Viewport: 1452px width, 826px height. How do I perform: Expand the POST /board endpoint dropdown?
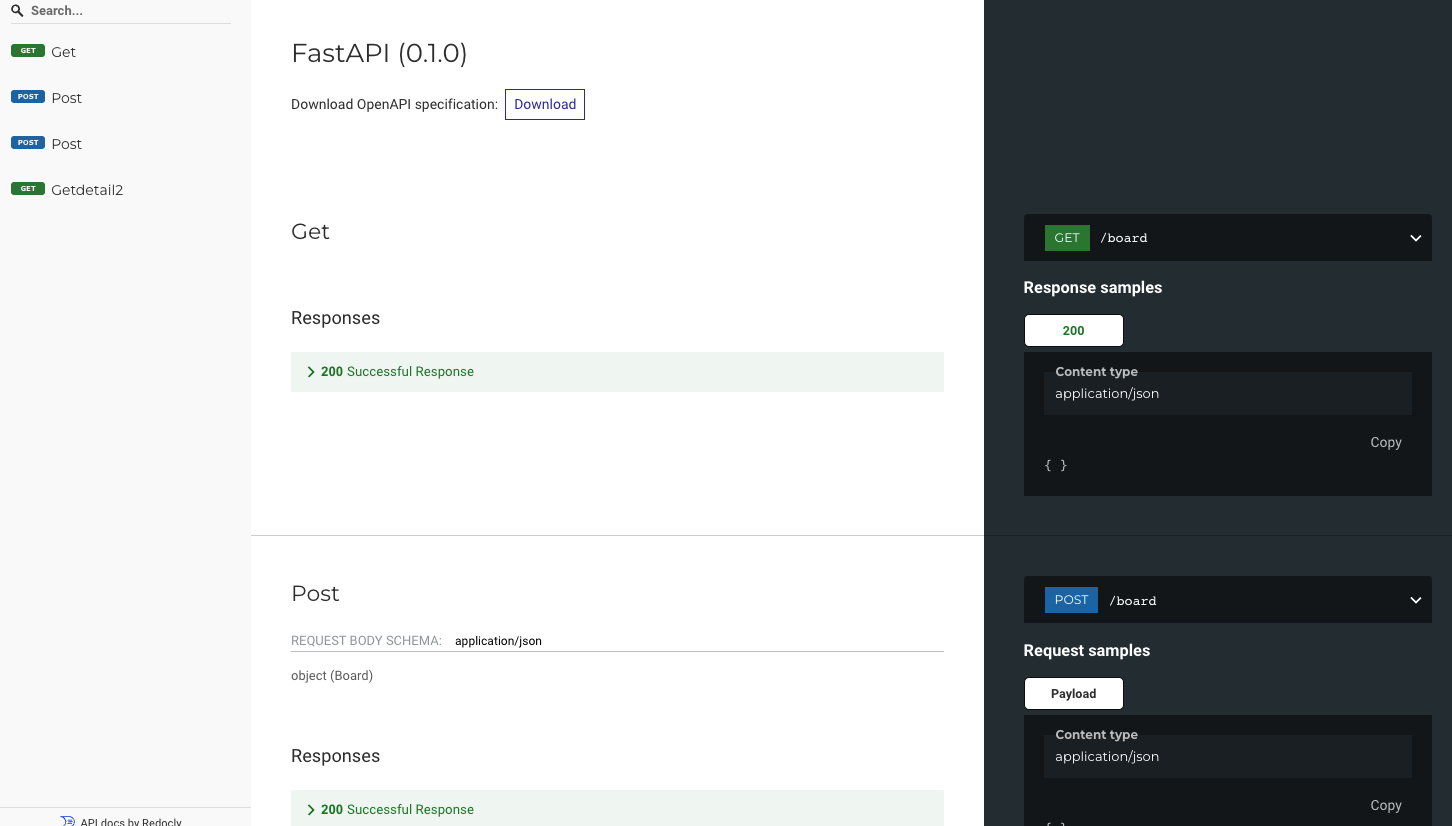click(x=1228, y=600)
